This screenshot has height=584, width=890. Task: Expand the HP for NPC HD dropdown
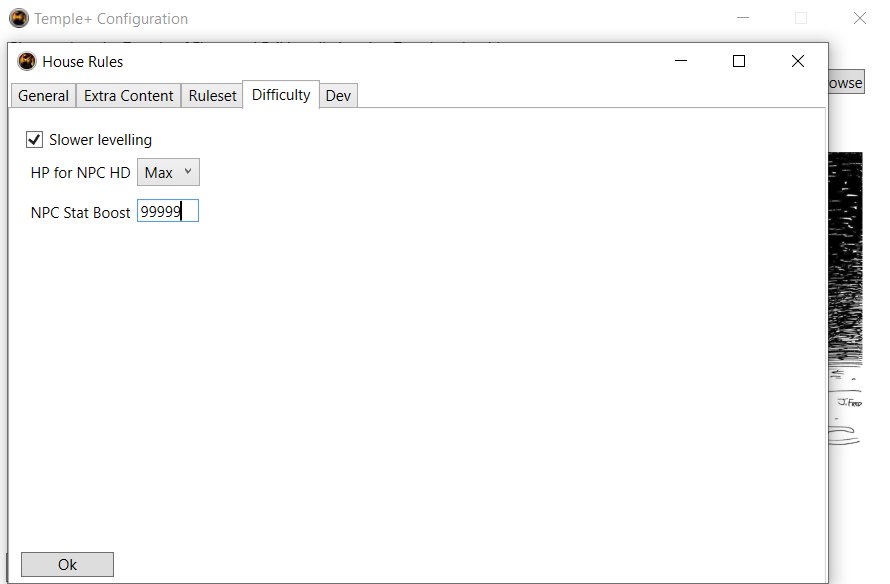(x=168, y=173)
